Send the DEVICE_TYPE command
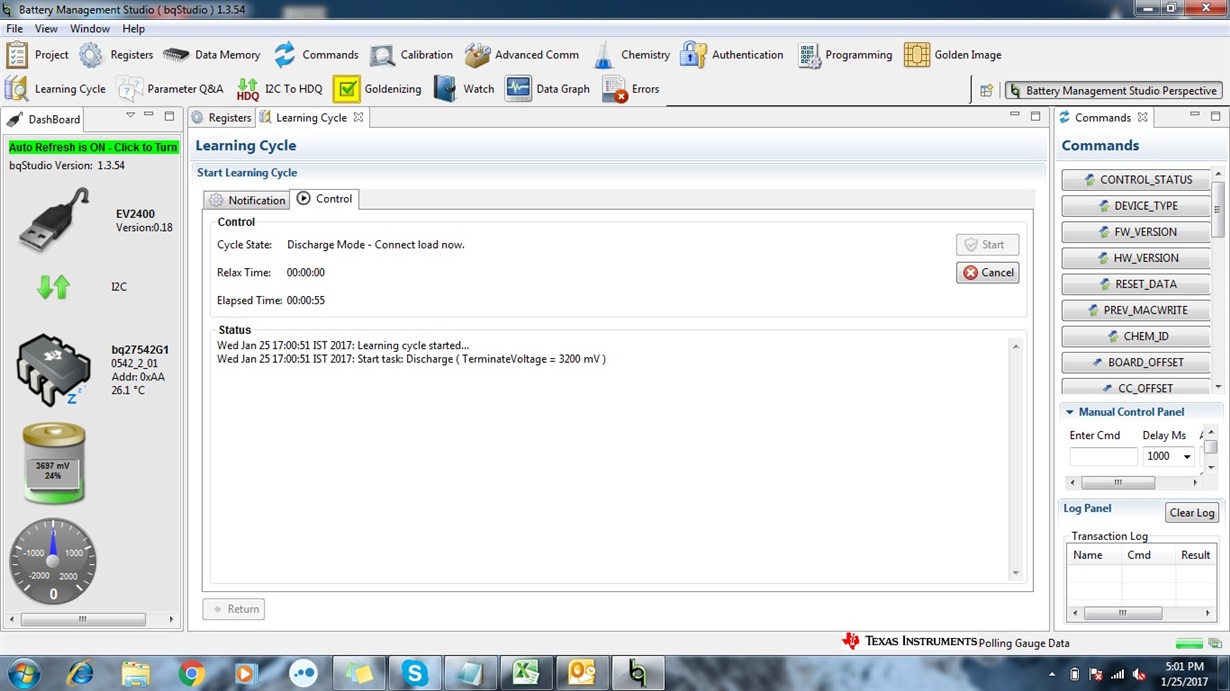 1136,206
